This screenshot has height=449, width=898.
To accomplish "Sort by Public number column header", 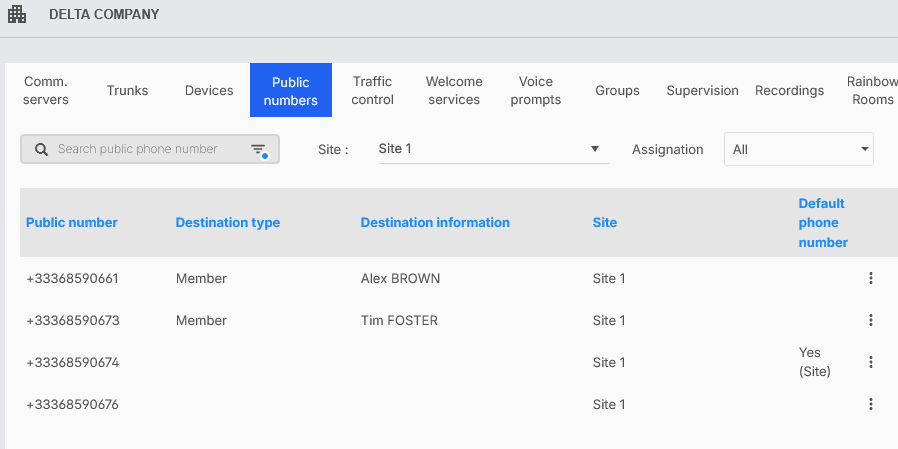I will coord(72,223).
